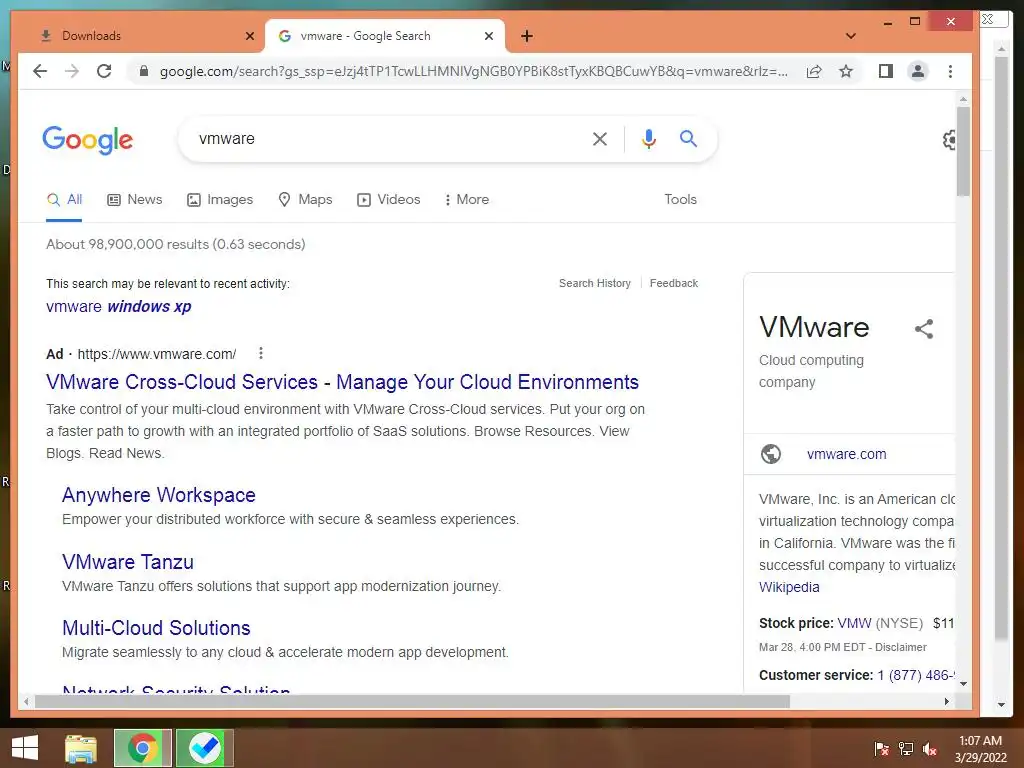
Task: Click the browser forward arrow
Action: (72, 71)
